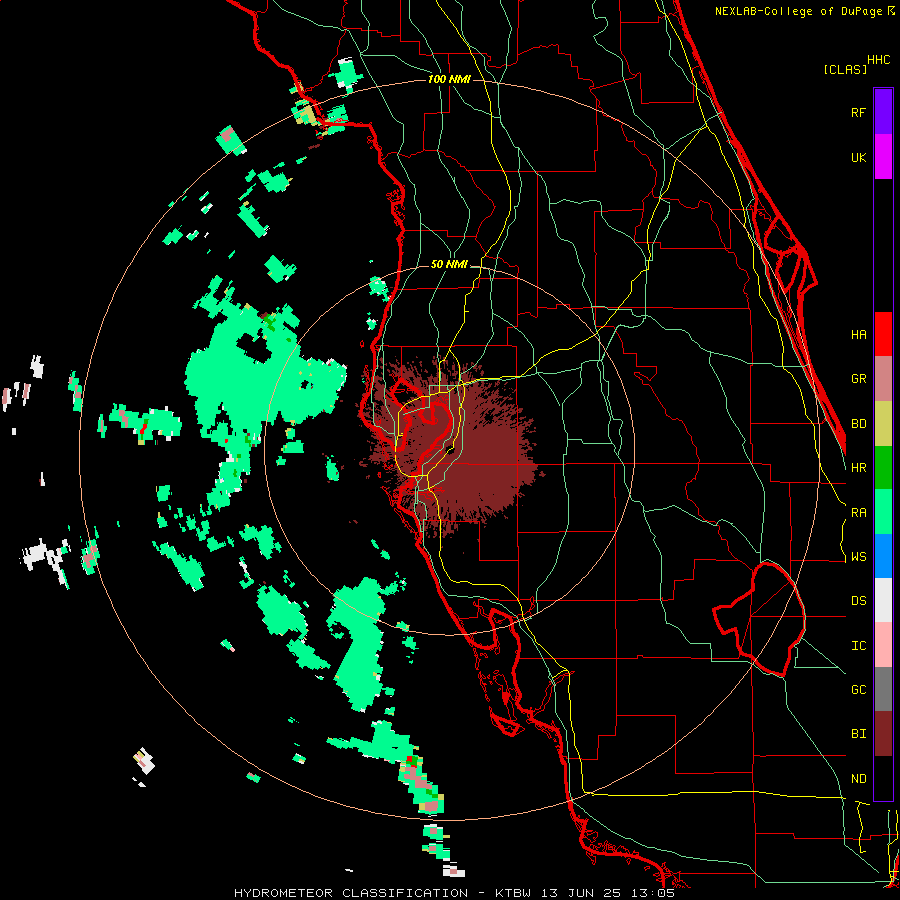
Task: Click the GC legend label text
Action: pos(858,690)
